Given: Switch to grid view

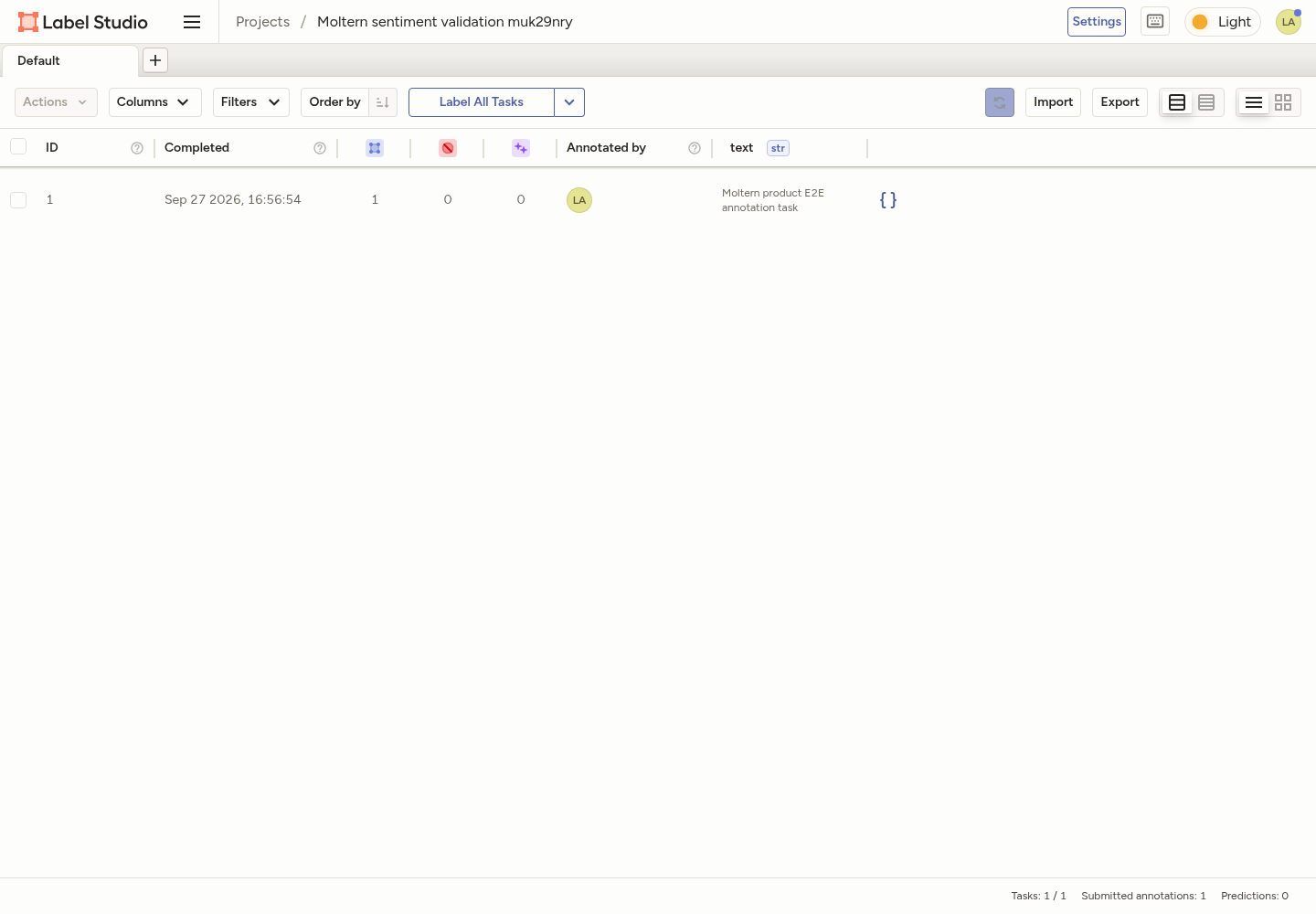Looking at the screenshot, I should [1283, 102].
